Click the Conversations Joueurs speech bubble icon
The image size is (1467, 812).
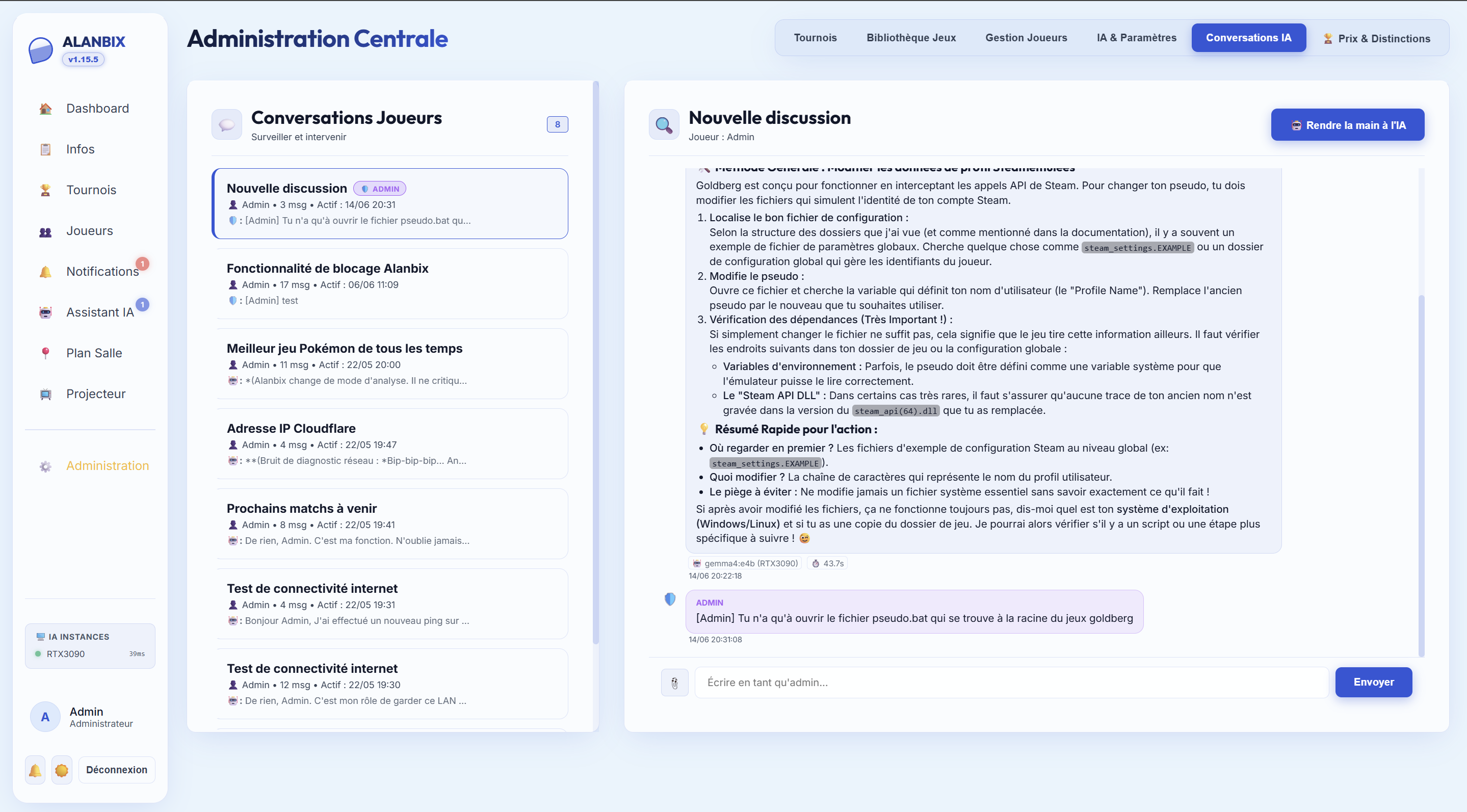(227, 125)
